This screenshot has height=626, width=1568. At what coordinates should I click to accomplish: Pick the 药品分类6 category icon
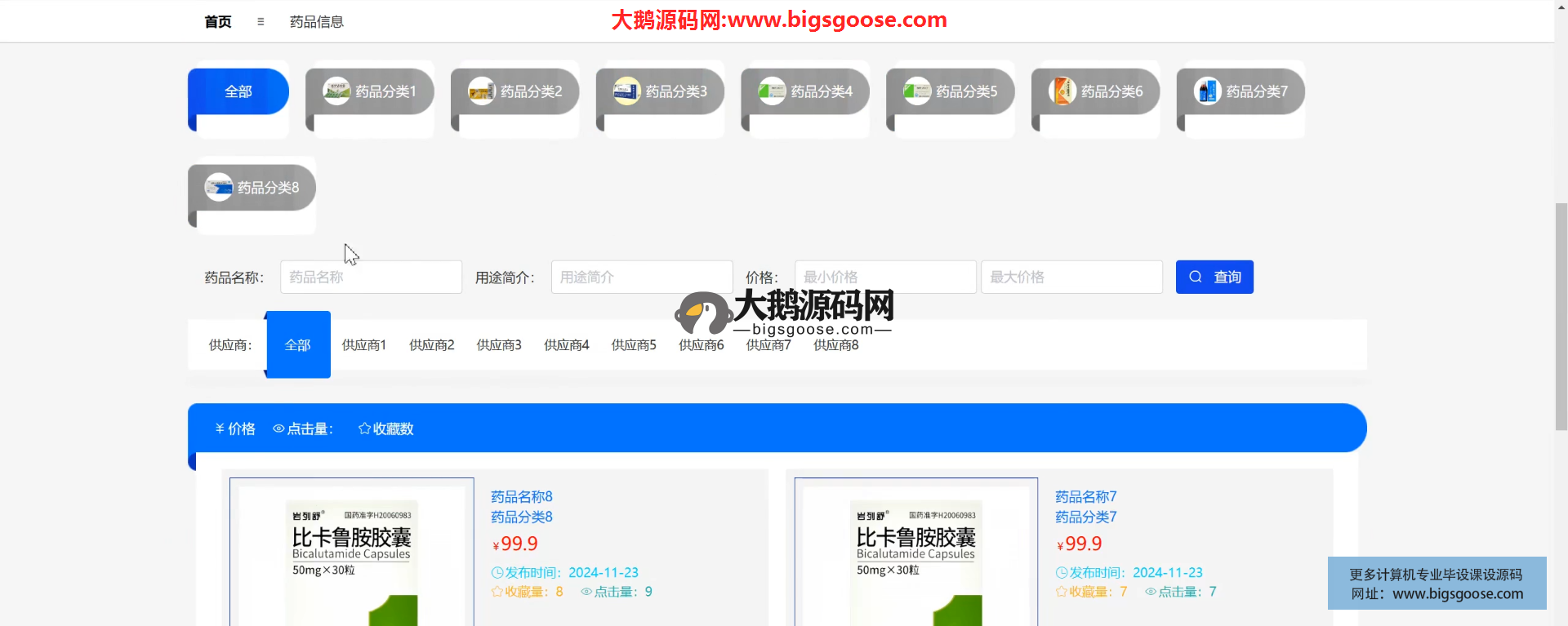[x=1062, y=91]
